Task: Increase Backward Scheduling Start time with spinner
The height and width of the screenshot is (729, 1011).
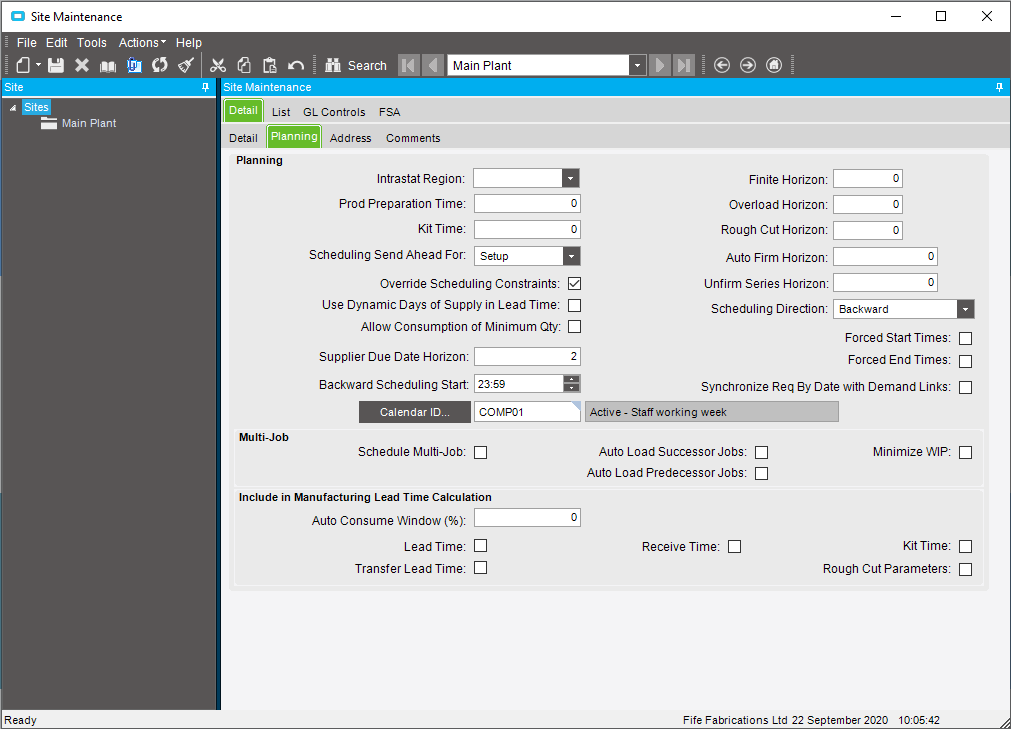Action: pyautogui.click(x=571, y=380)
